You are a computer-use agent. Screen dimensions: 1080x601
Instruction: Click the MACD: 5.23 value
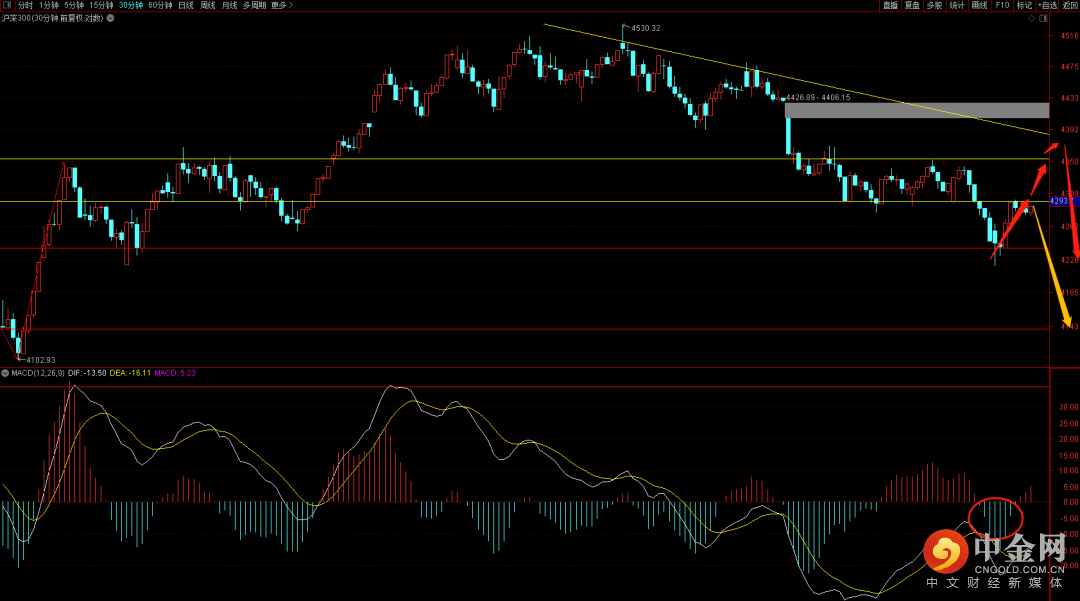click(x=175, y=373)
